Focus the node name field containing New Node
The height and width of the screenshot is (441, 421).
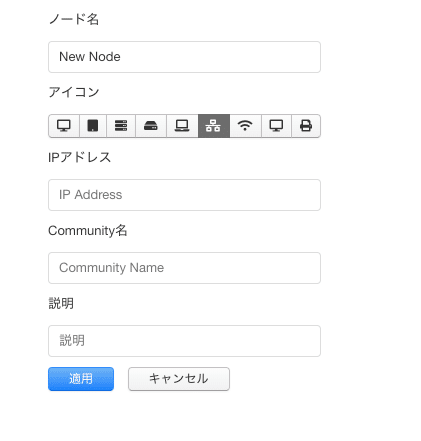click(184, 57)
